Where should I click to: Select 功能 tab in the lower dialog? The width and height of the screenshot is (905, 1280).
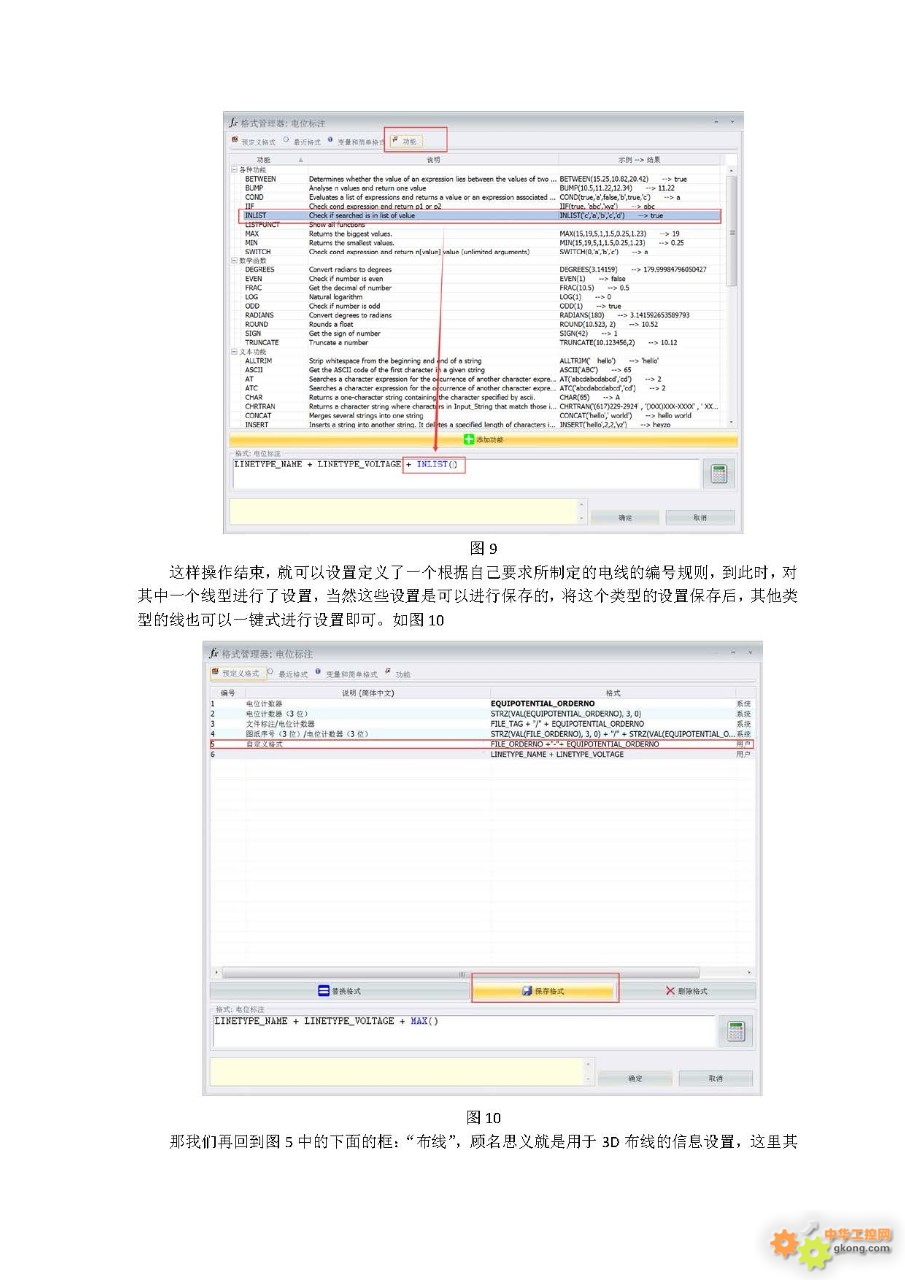tap(398, 674)
